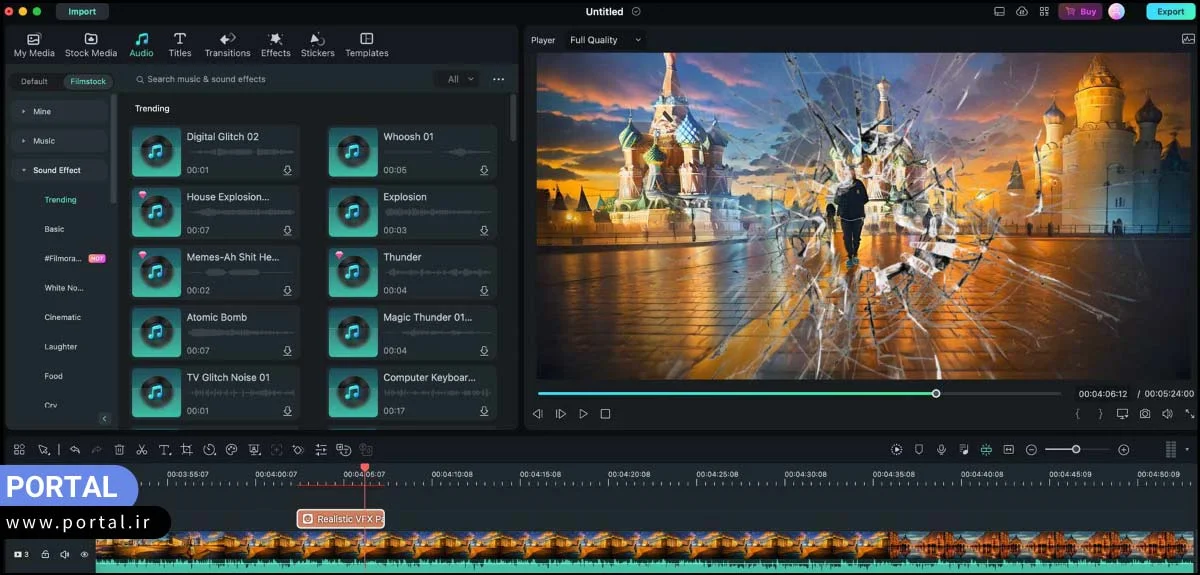The image size is (1200, 575).
Task: Open the My Media tab
Action: tap(34, 44)
